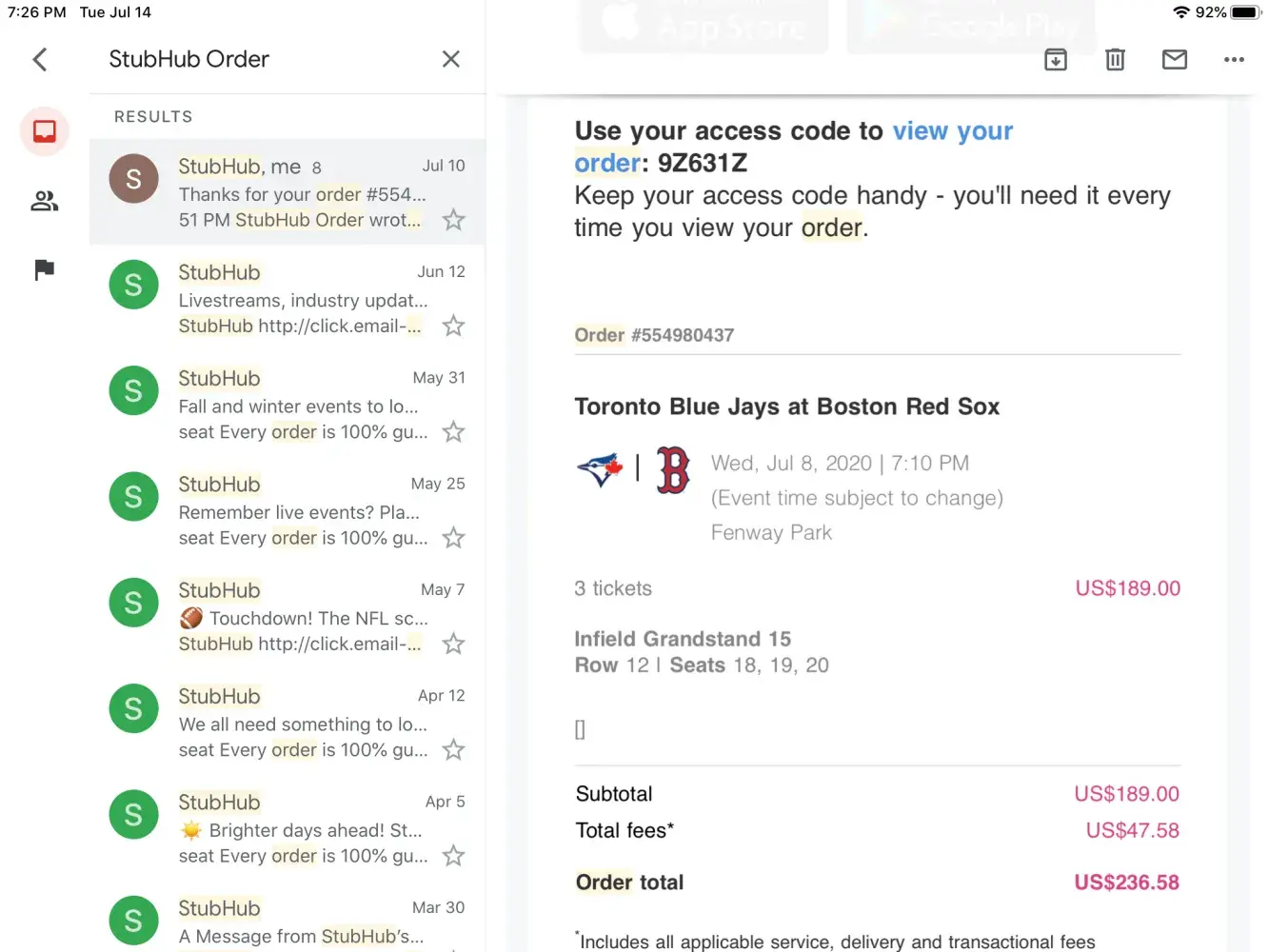Mark email as unread envelope icon
The width and height of the screenshot is (1269, 952).
pos(1175,60)
